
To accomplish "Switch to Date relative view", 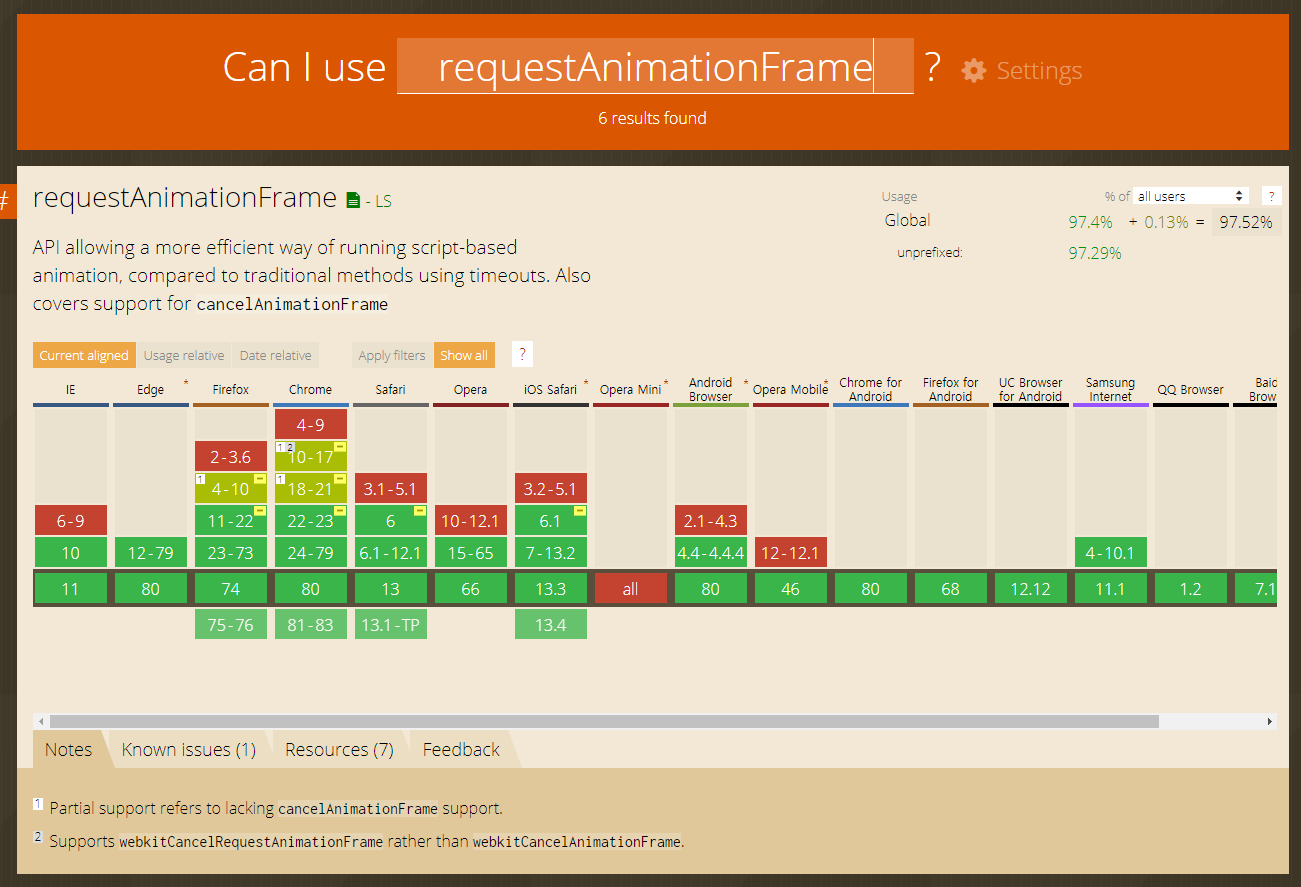I will 275,355.
